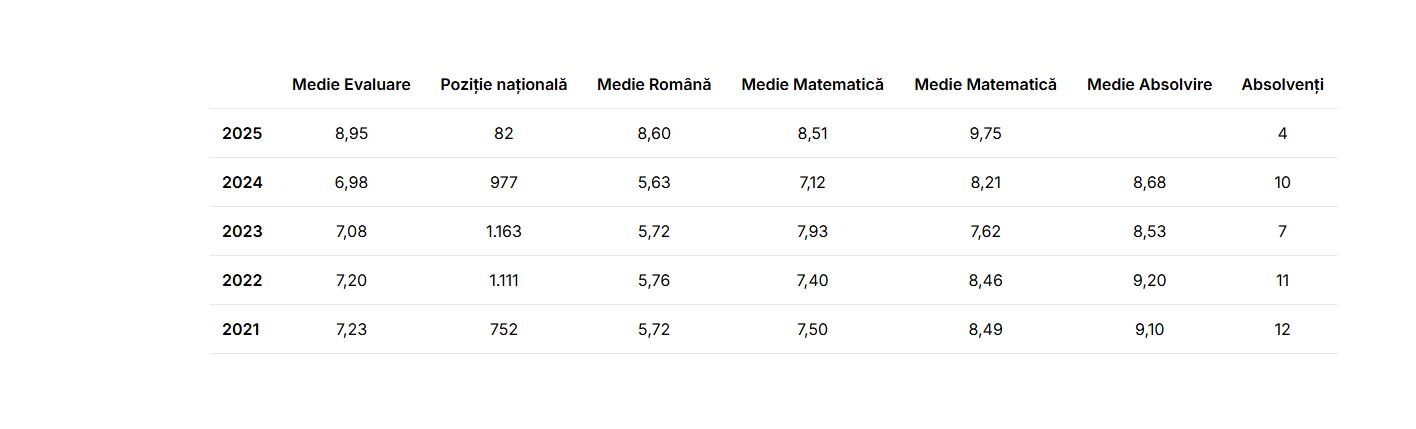The width and height of the screenshot is (1416, 429).
Task: Select the 2024 row label
Action: click(242, 183)
